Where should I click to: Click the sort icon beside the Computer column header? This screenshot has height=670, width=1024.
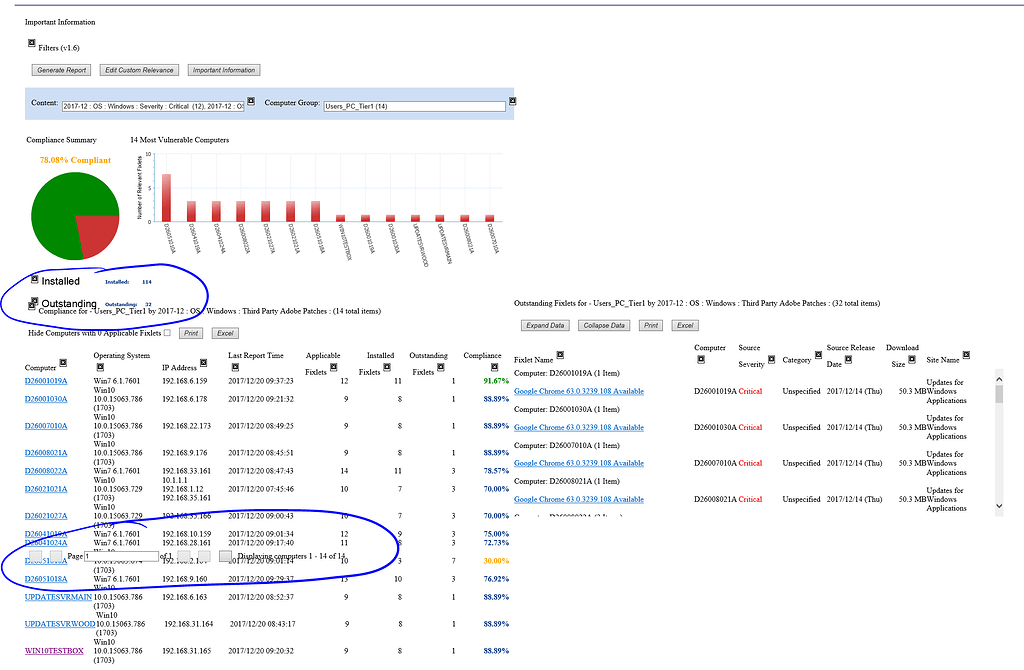coord(63,362)
